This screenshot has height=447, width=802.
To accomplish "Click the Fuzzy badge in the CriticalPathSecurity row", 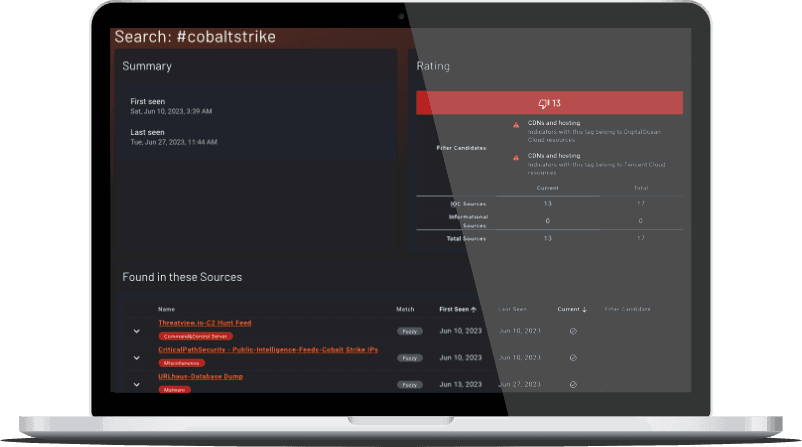I will point(410,358).
